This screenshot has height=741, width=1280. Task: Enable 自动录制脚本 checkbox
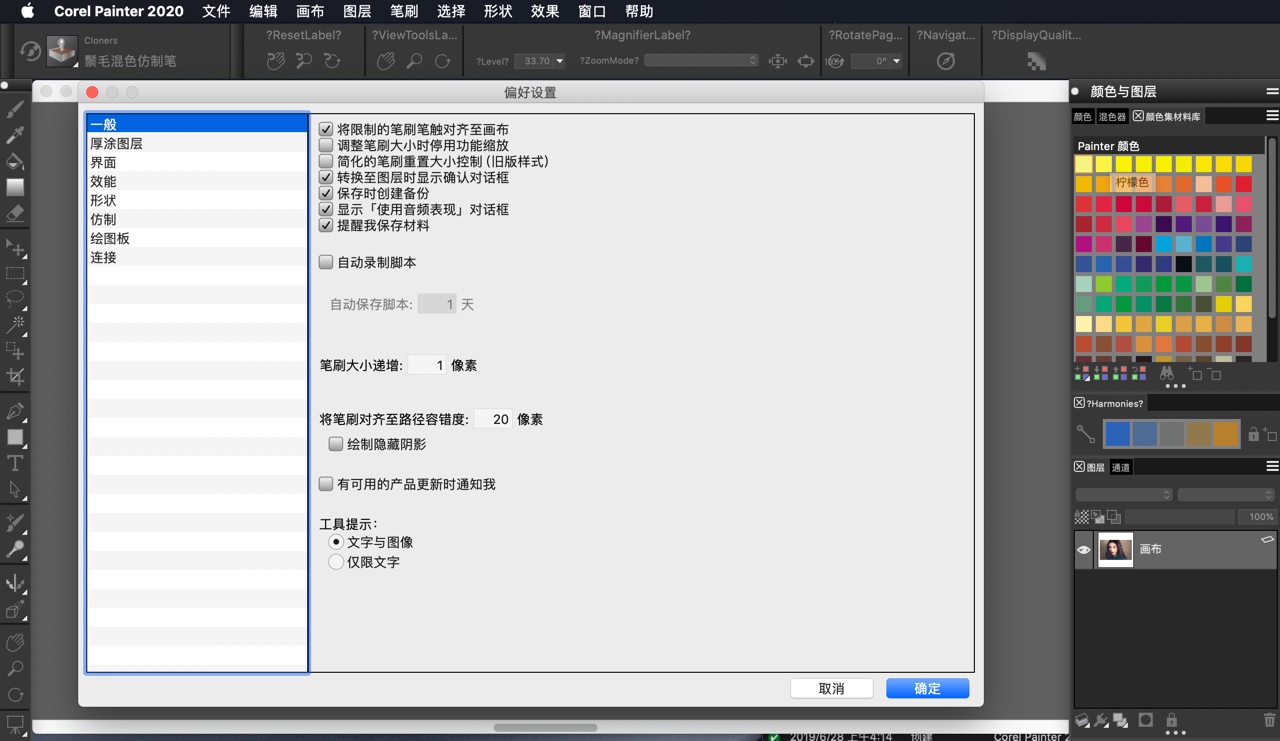326,262
